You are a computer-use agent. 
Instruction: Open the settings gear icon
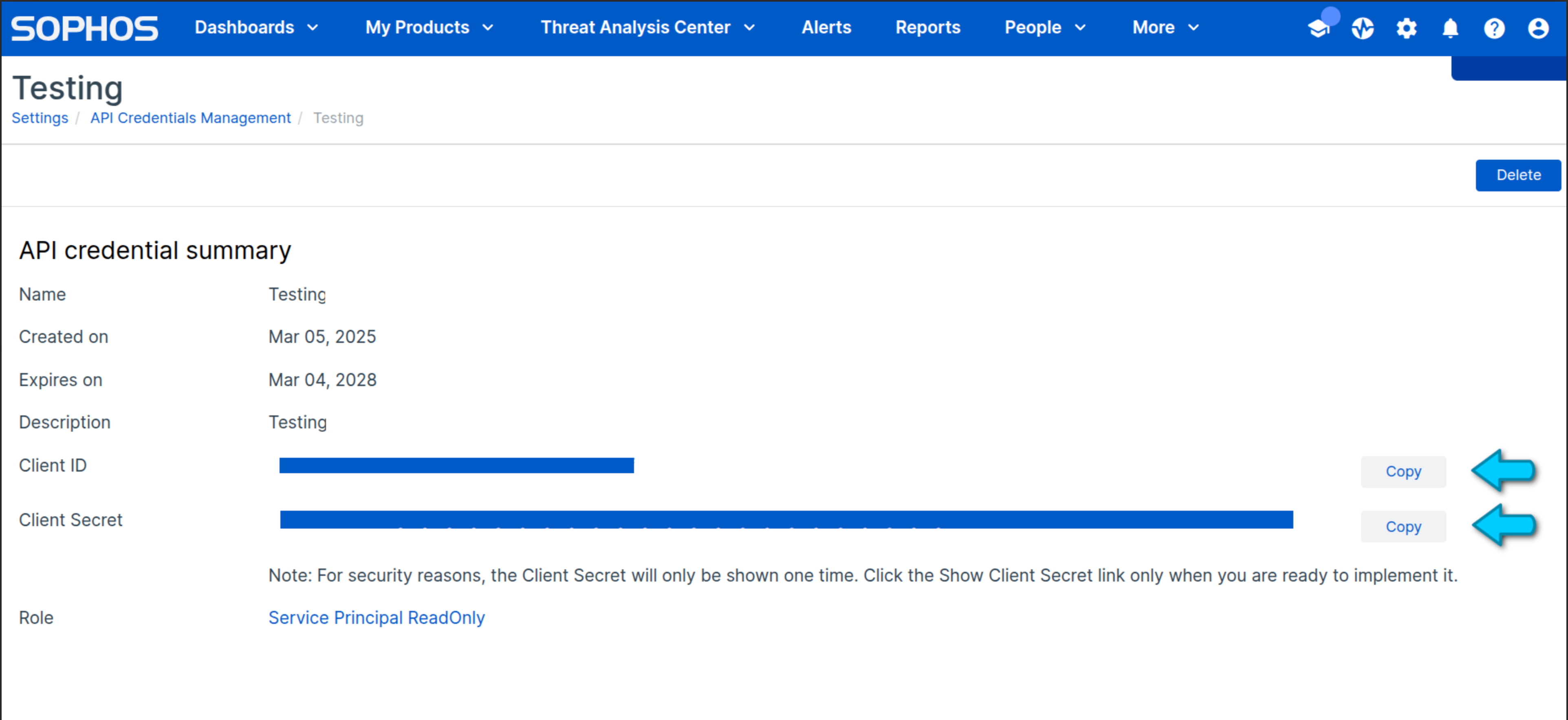1406,28
